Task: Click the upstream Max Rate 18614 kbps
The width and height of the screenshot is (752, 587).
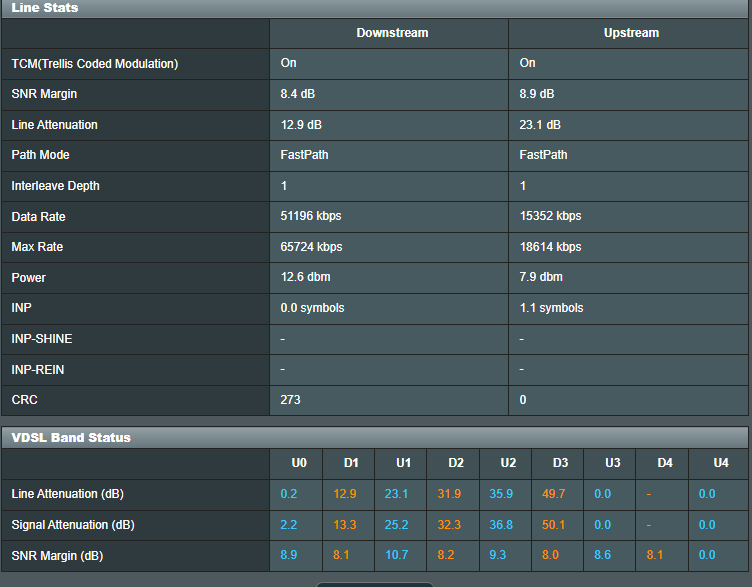Action: pyautogui.click(x=550, y=247)
